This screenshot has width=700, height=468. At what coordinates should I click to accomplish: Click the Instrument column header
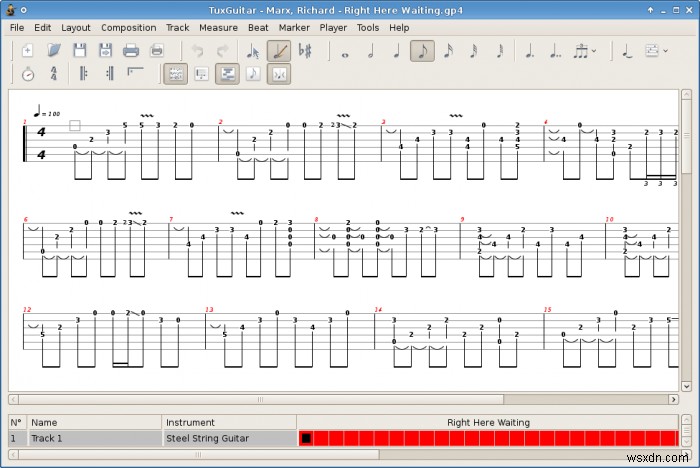coord(229,422)
